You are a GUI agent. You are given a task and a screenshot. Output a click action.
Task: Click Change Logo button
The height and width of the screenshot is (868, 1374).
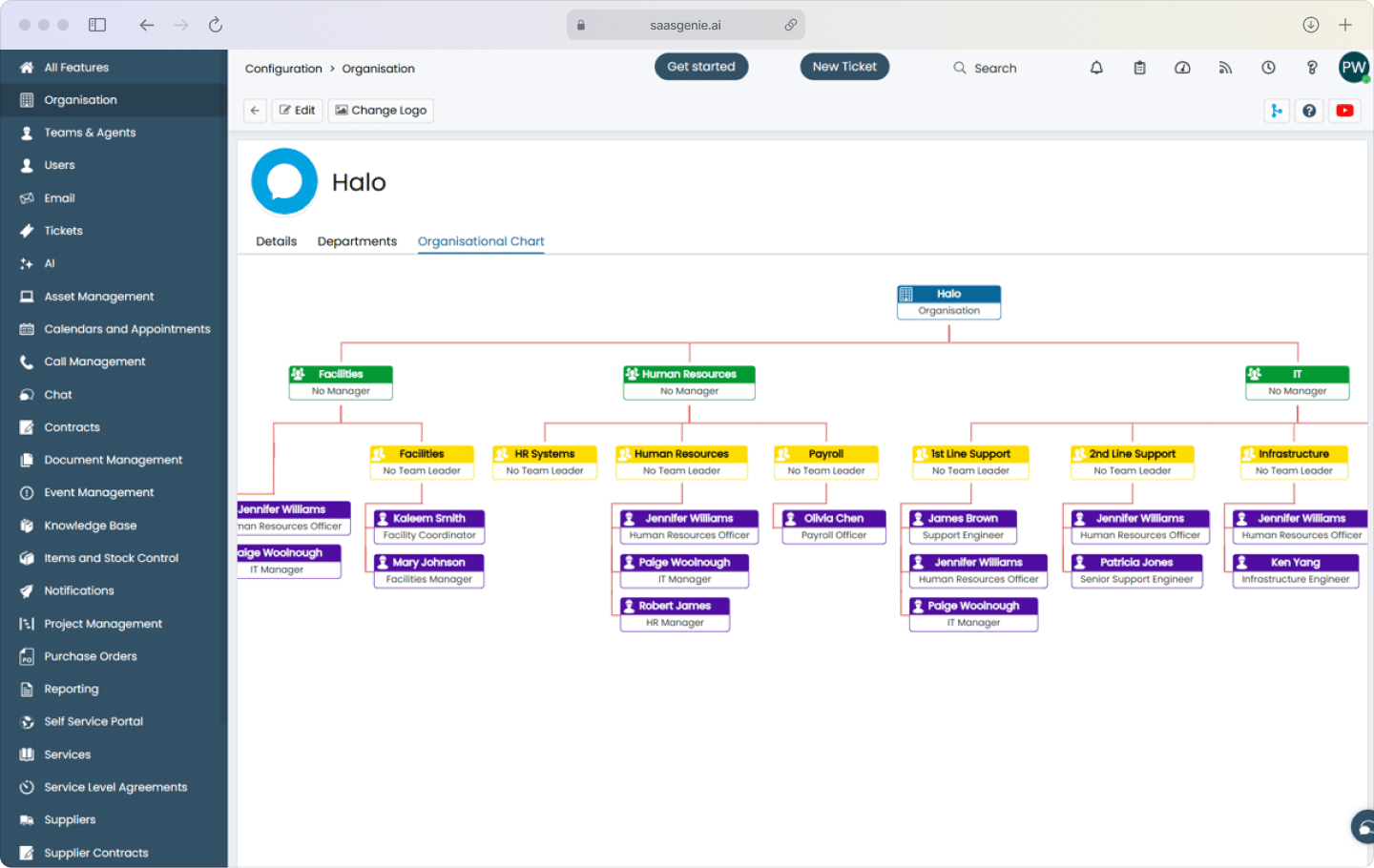(x=381, y=111)
